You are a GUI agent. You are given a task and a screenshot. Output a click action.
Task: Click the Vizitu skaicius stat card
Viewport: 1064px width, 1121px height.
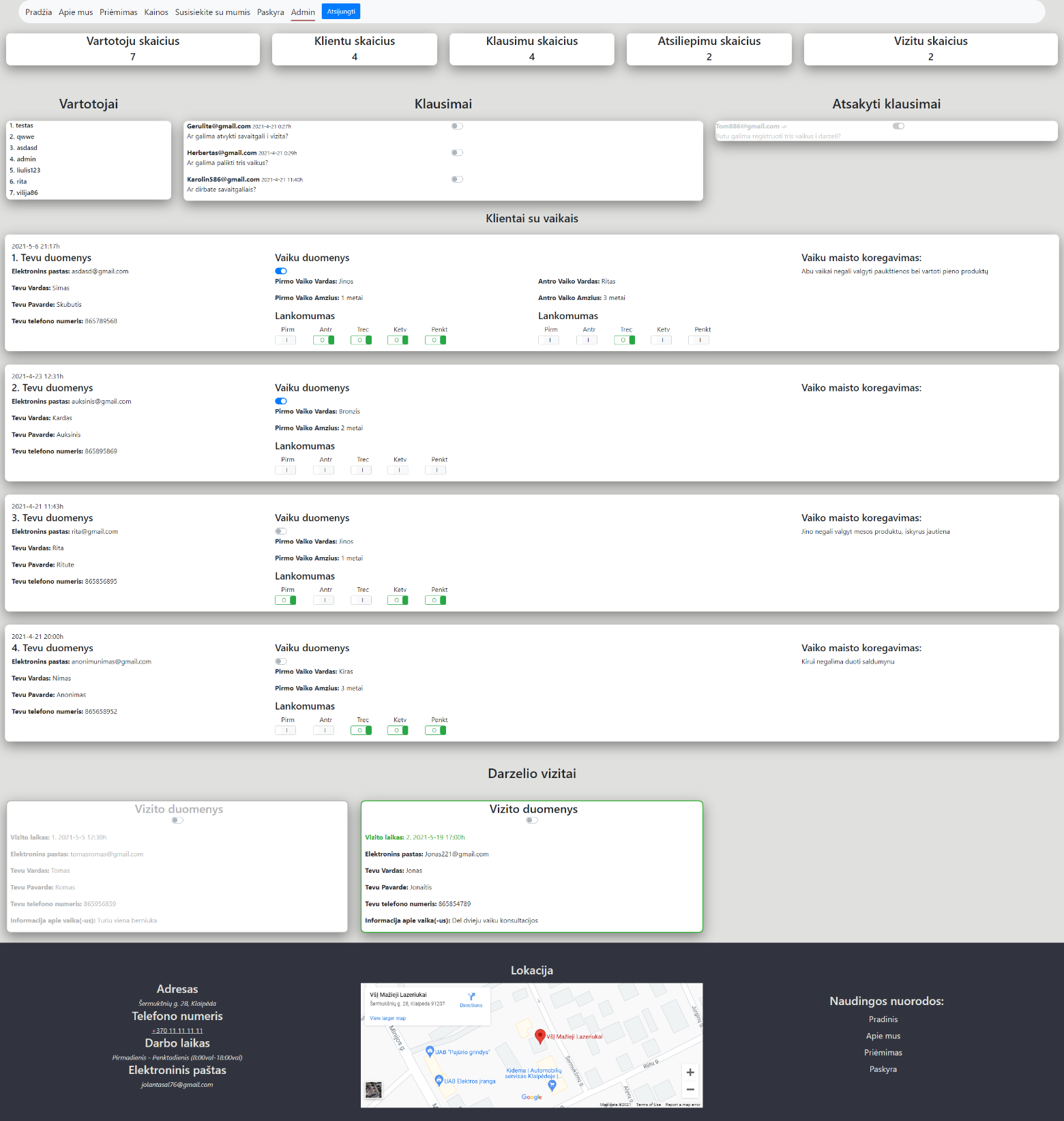(x=931, y=49)
